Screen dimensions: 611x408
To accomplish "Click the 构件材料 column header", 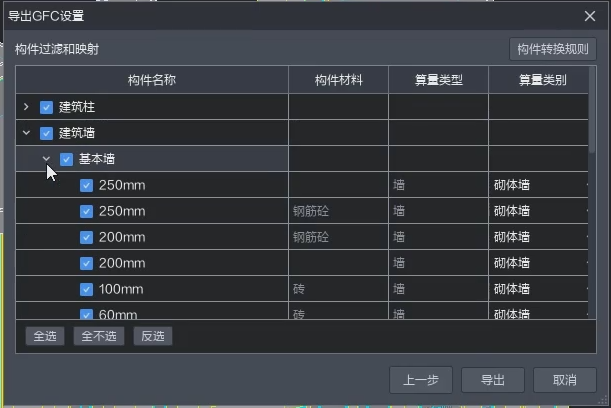I will (338, 80).
